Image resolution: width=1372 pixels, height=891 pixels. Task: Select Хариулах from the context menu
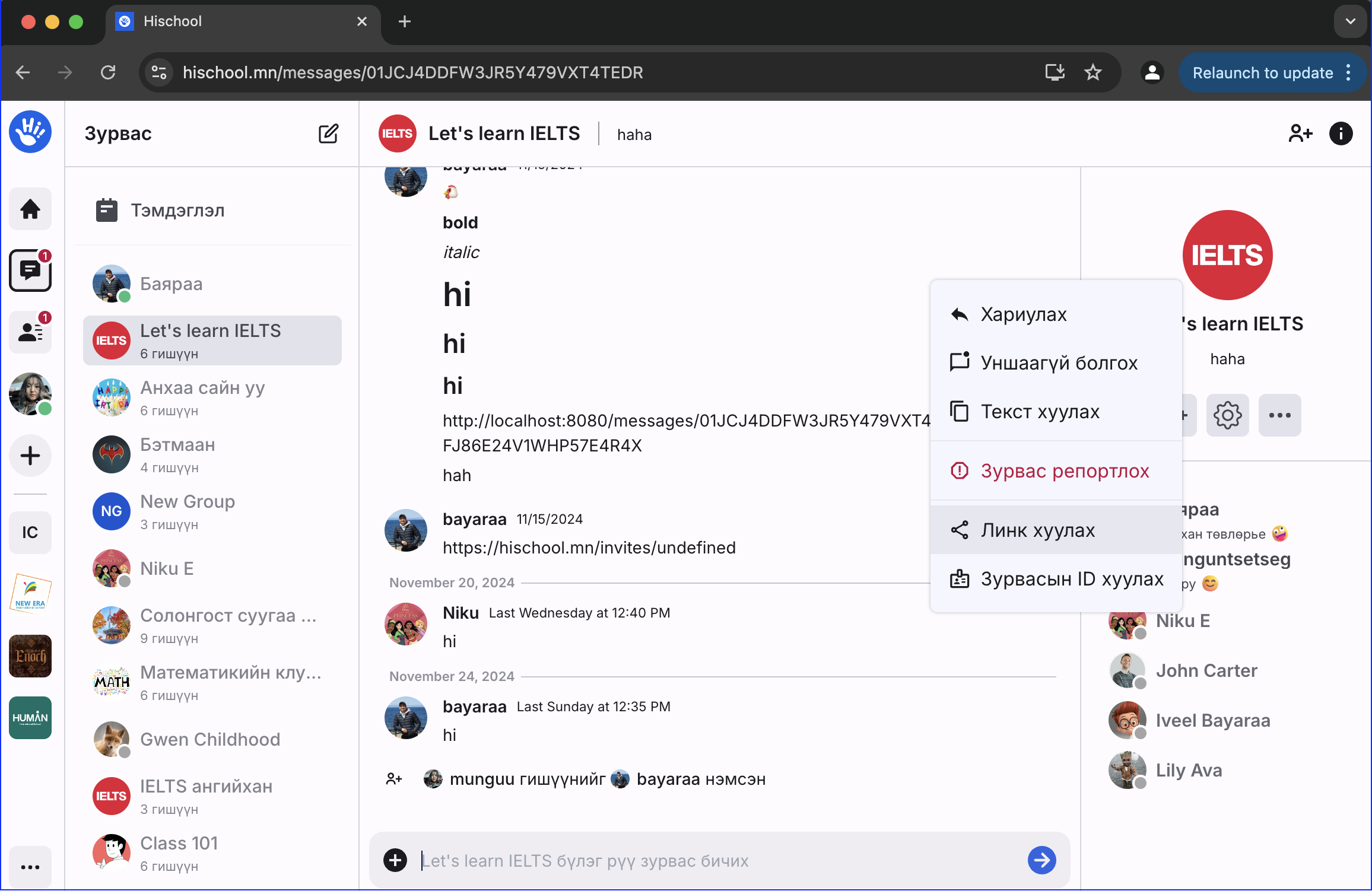(x=1023, y=314)
